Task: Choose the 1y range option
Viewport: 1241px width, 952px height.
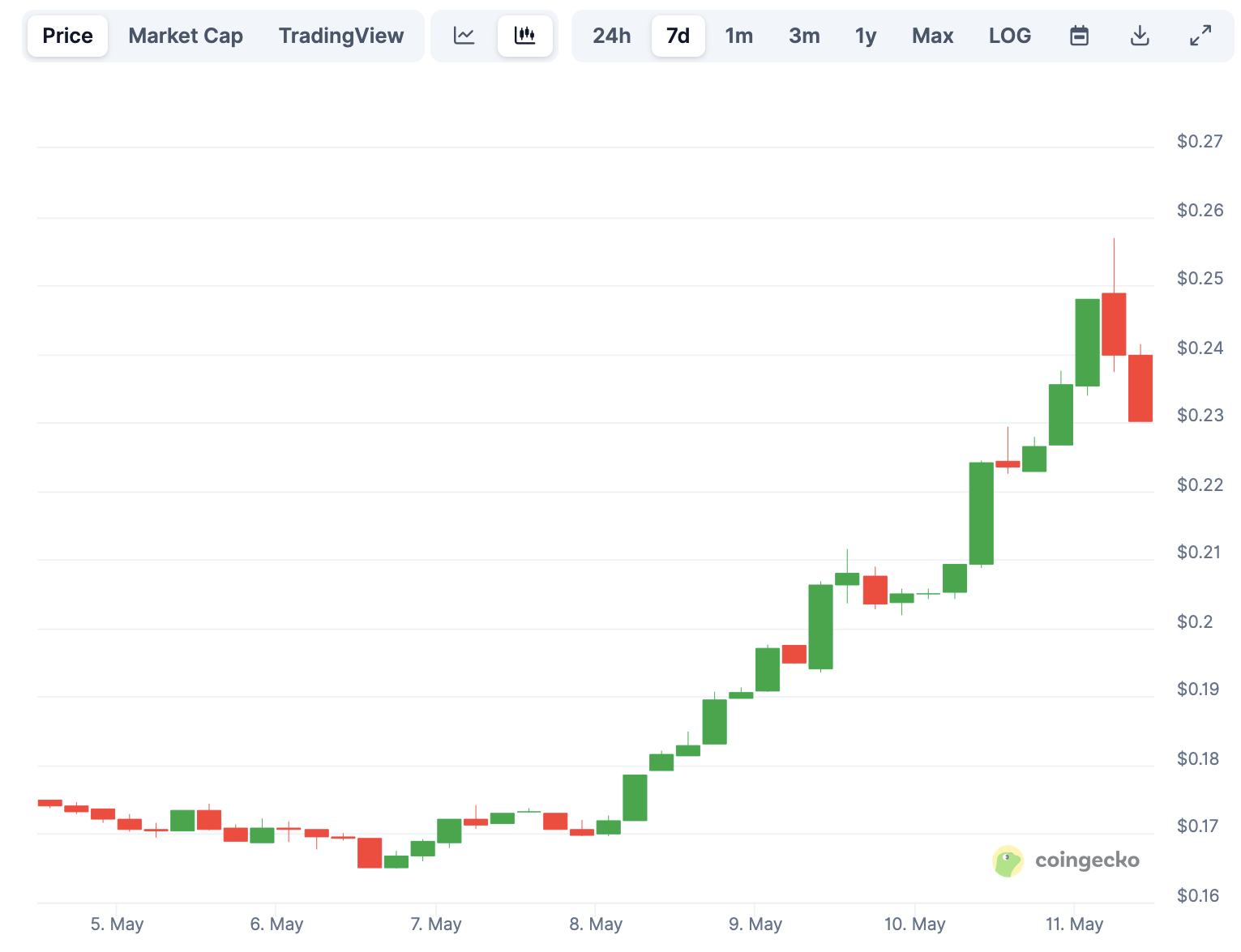Action: coord(865,36)
